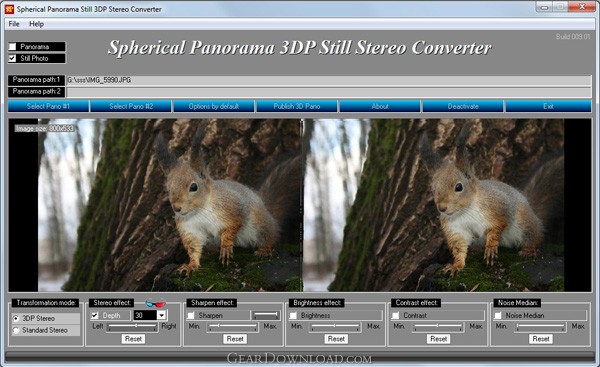
Task: Select the 3DP Stereo radio button
Action: [16, 318]
